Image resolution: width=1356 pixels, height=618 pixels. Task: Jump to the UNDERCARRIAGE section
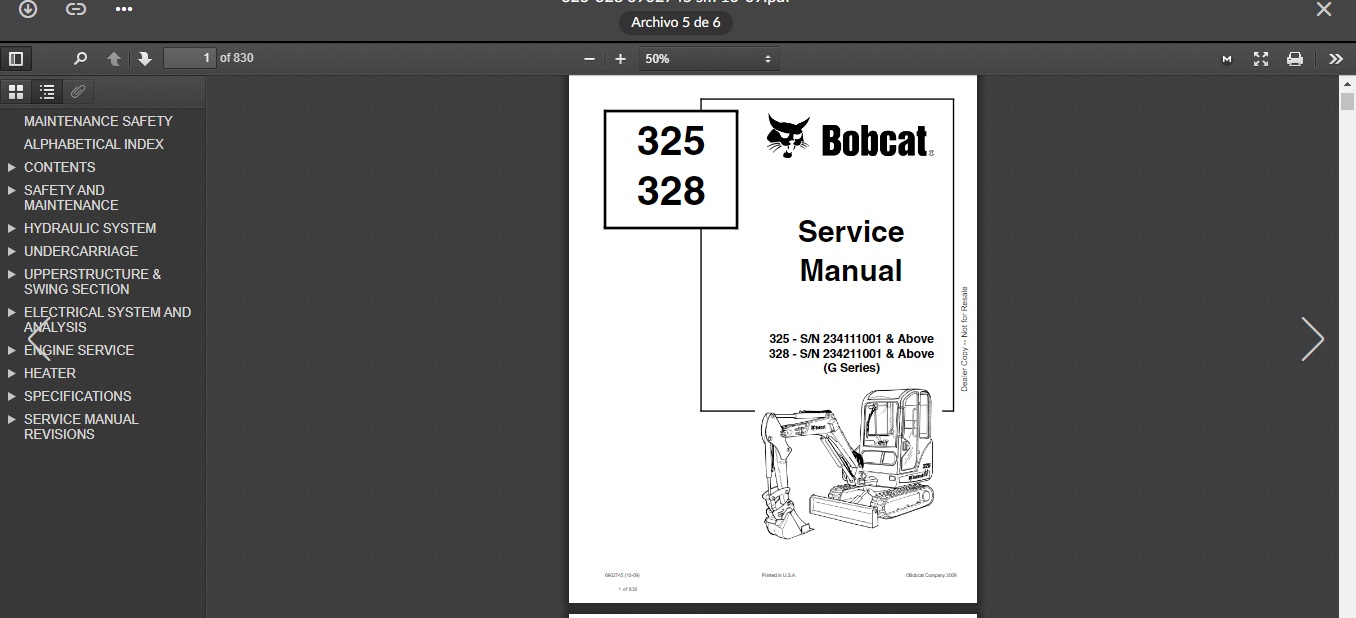tap(81, 251)
